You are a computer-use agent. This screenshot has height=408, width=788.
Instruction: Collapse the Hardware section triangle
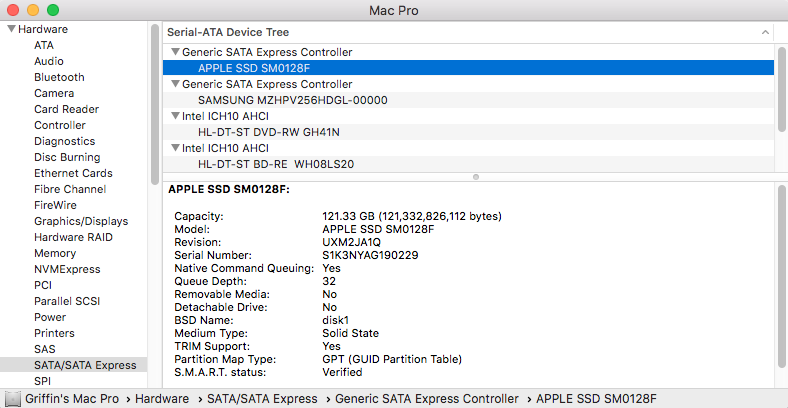[11, 29]
